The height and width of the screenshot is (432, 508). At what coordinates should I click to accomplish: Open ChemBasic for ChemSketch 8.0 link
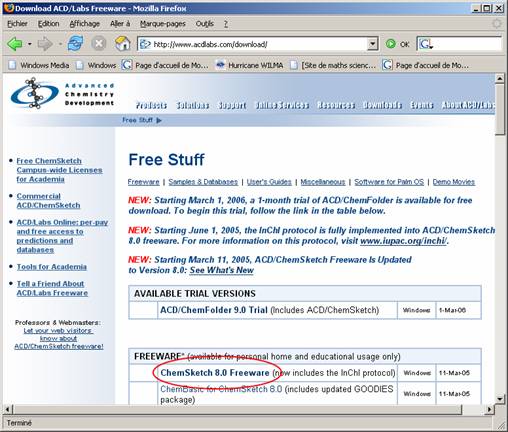tap(221, 389)
